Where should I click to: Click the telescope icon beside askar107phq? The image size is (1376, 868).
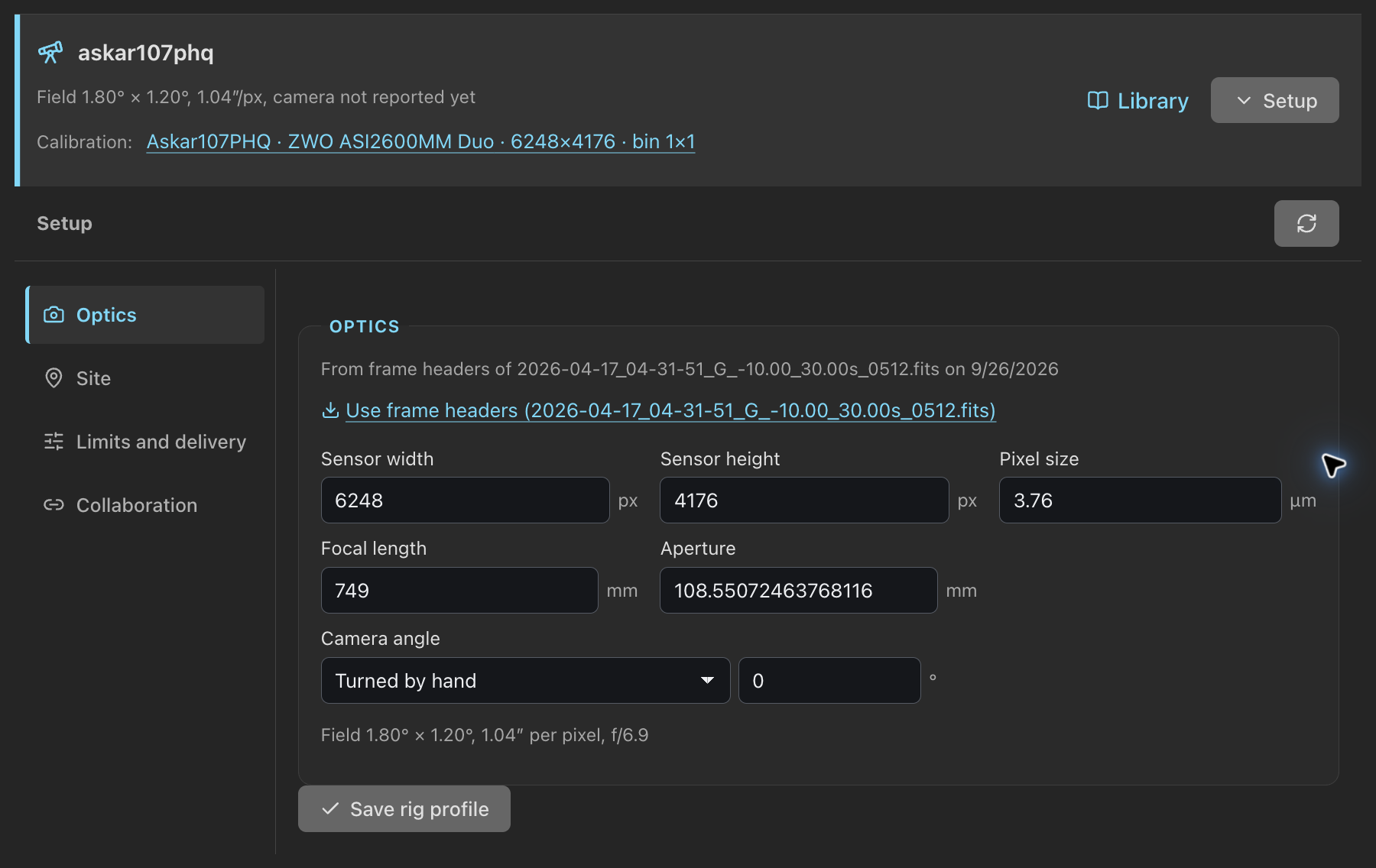click(50, 52)
